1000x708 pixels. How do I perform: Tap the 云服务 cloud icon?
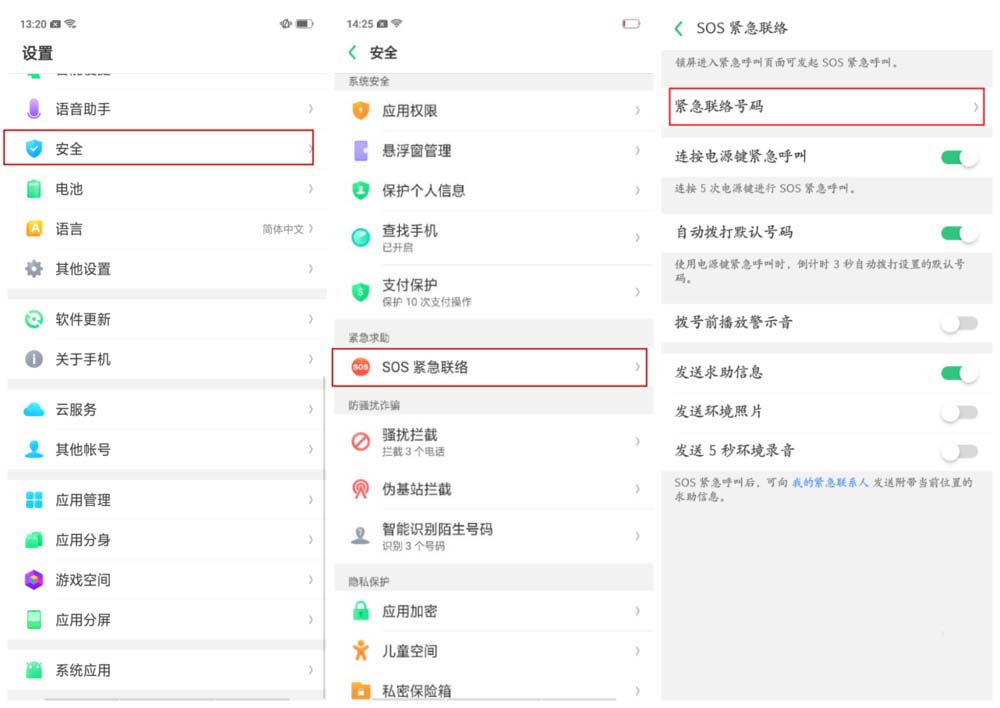point(35,409)
